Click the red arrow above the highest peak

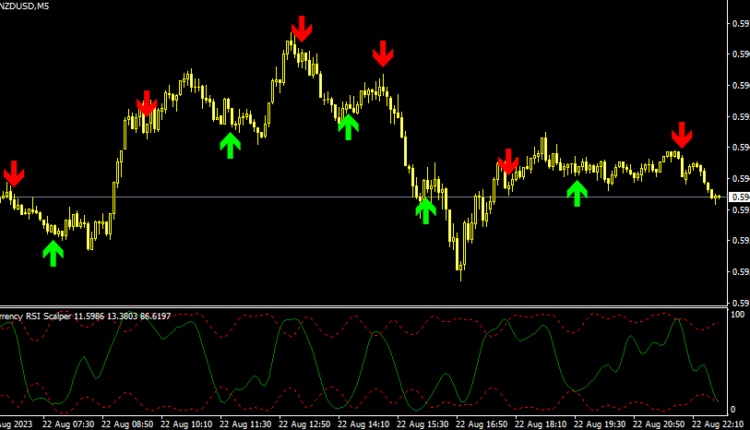[x=300, y=29]
